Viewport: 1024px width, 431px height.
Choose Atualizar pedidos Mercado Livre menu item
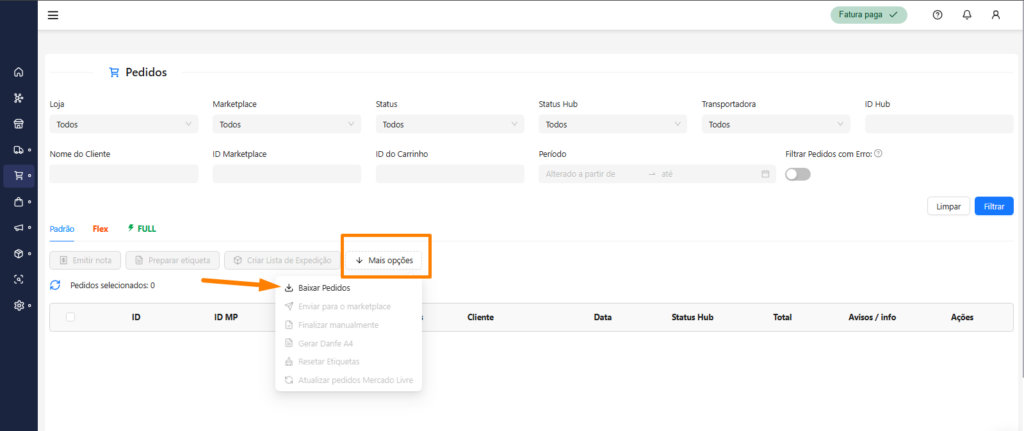(x=349, y=379)
